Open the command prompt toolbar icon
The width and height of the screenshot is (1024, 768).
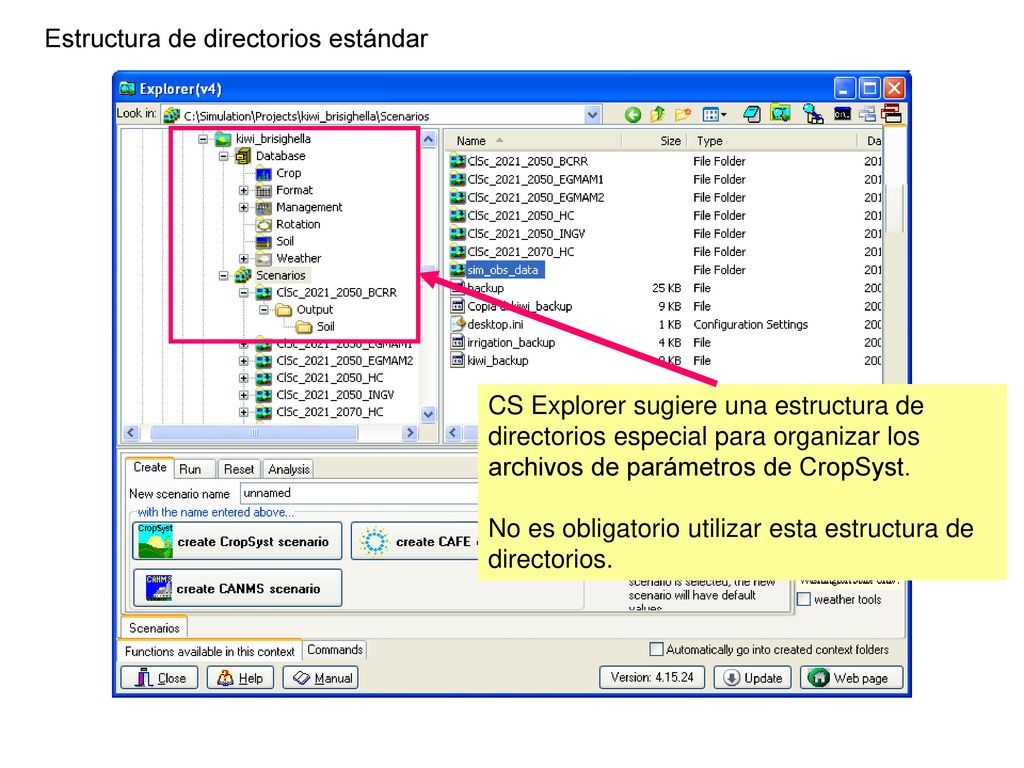842,115
